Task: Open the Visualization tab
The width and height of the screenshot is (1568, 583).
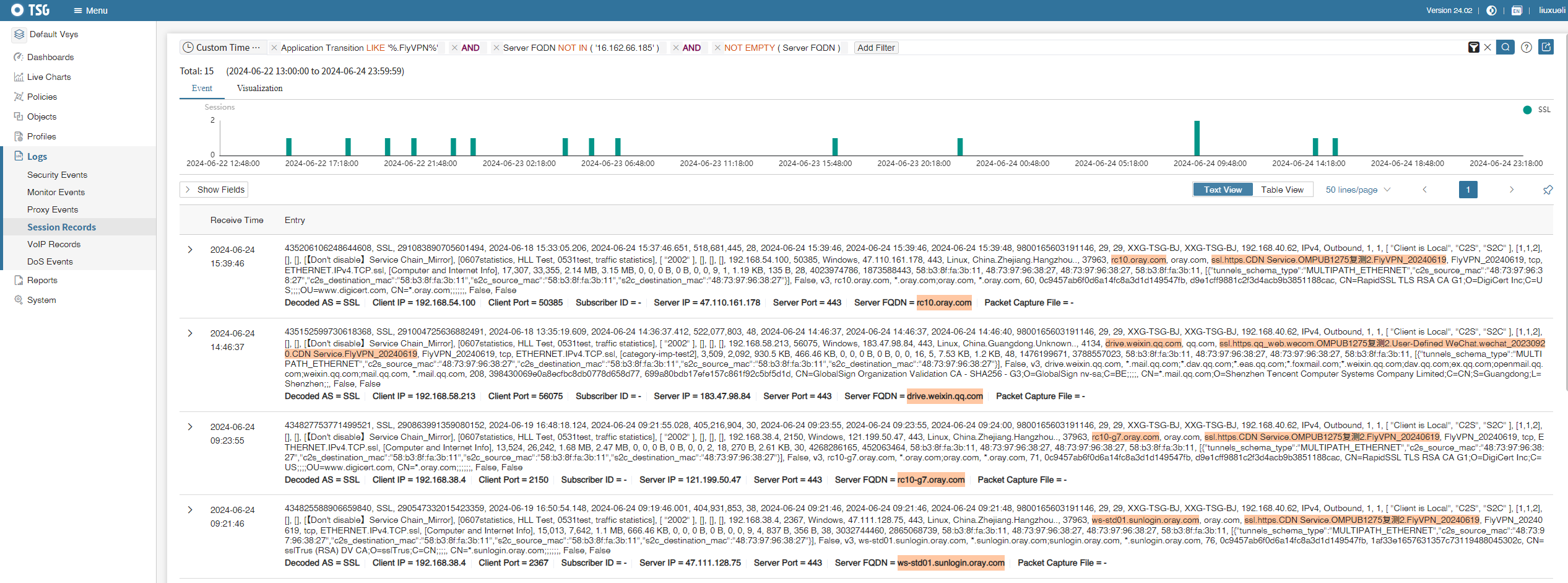Action: pos(259,89)
